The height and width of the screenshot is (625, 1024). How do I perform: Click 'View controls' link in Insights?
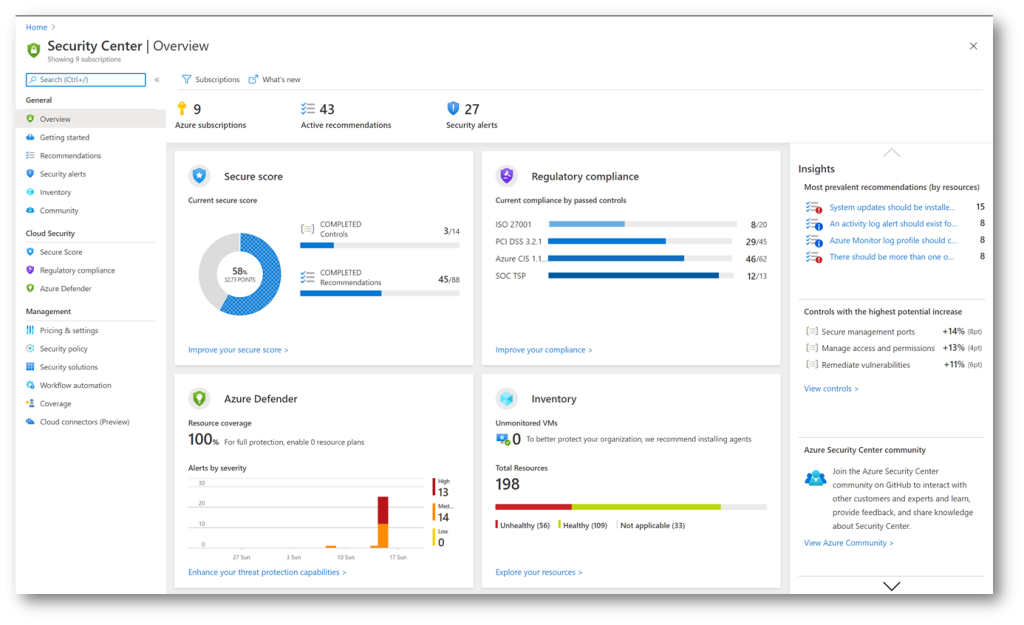point(831,389)
